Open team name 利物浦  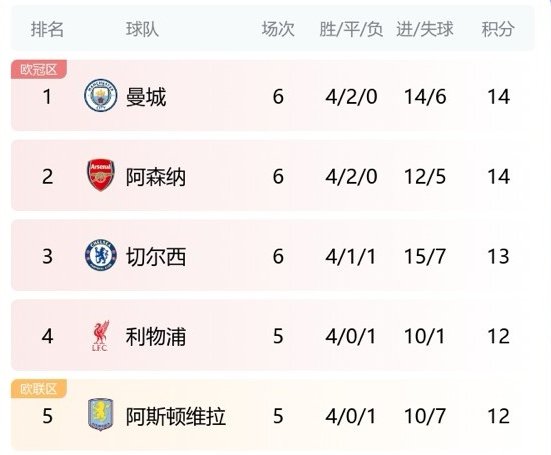click(156, 337)
